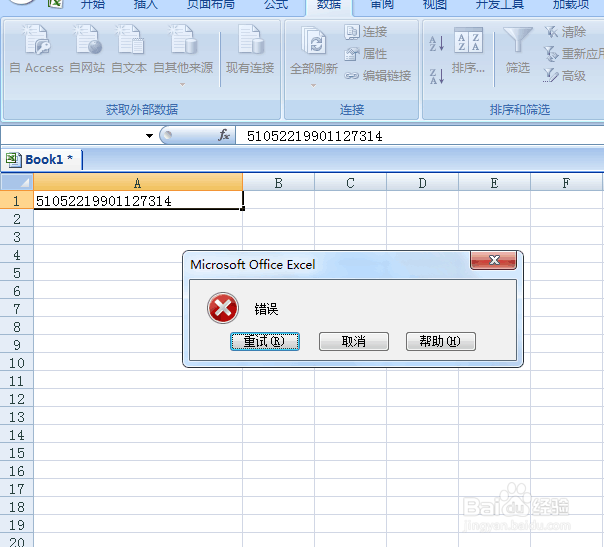This screenshot has height=547, width=604.
Task: Select column C header
Action: point(351,183)
